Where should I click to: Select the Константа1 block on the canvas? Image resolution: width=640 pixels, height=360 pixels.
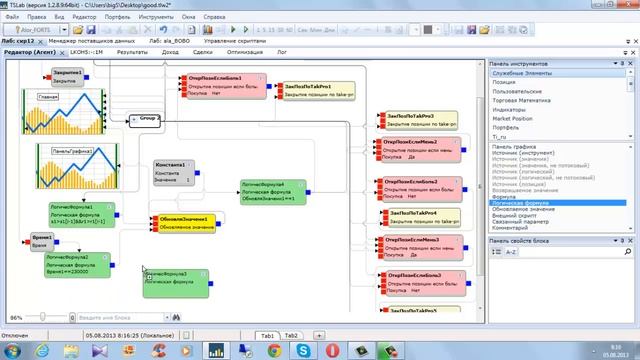[174, 173]
